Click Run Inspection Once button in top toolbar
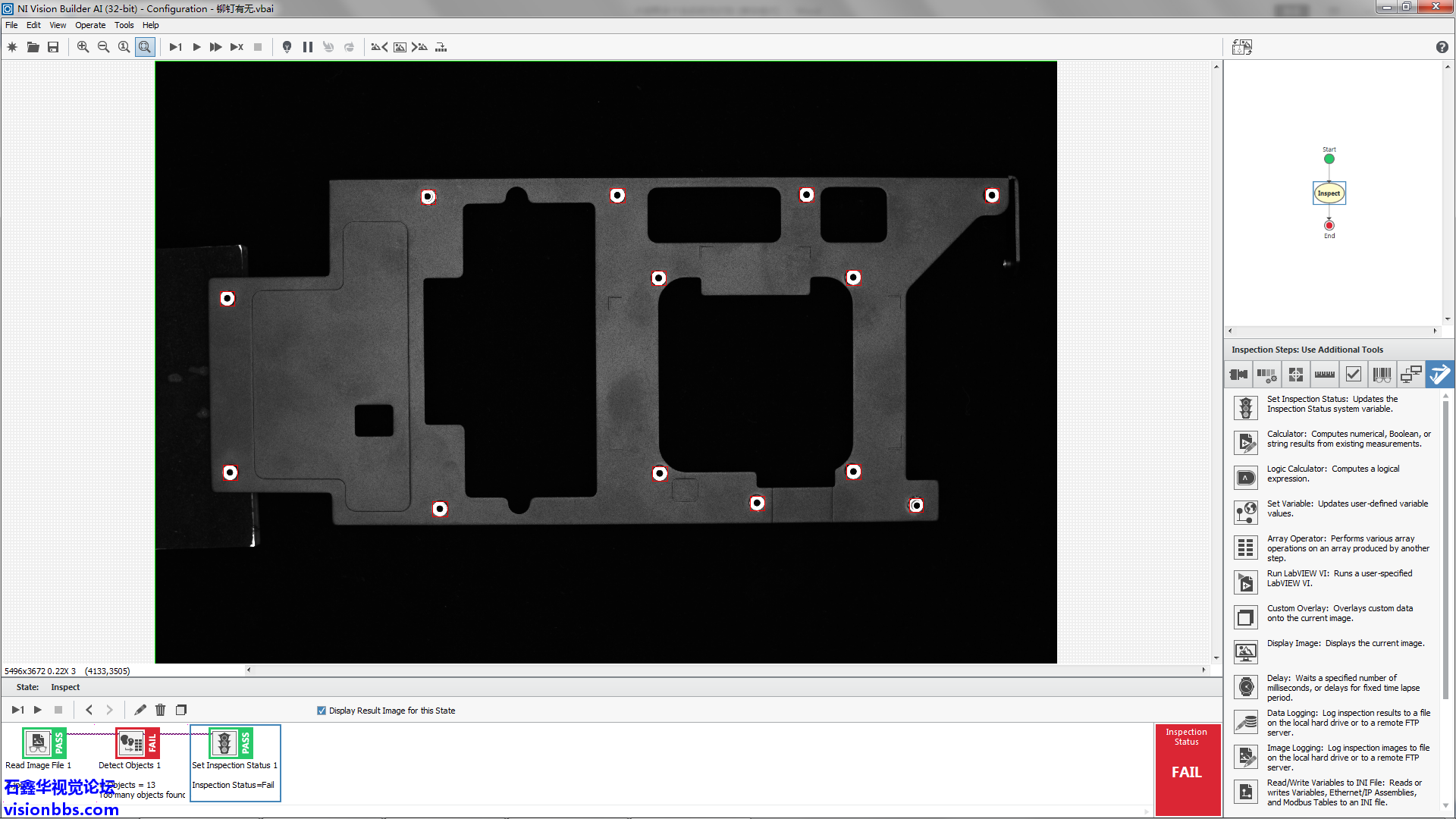Screen dimensions: 1456x819 point(175,47)
